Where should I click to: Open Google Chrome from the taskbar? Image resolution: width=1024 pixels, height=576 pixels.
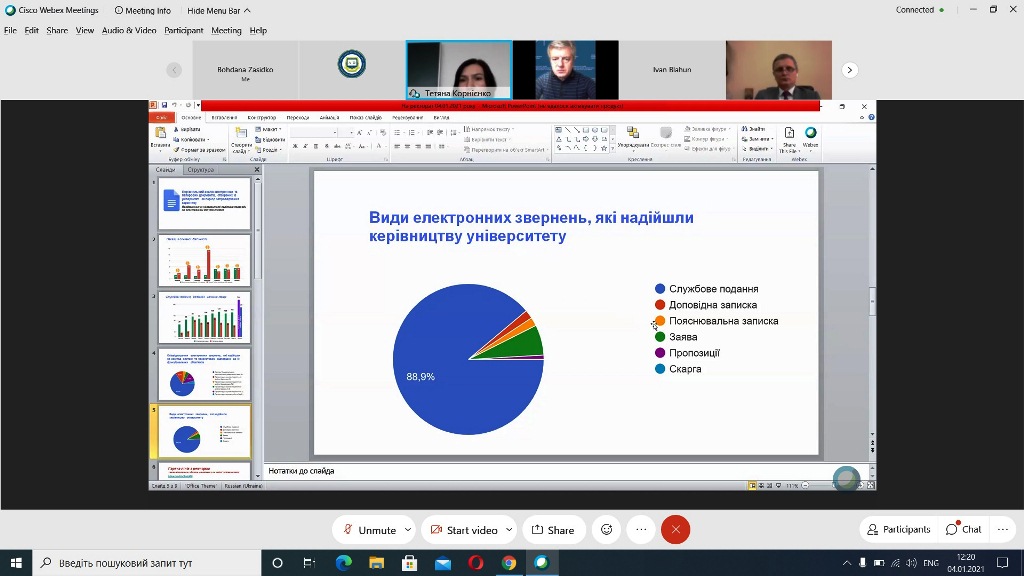tap(509, 563)
